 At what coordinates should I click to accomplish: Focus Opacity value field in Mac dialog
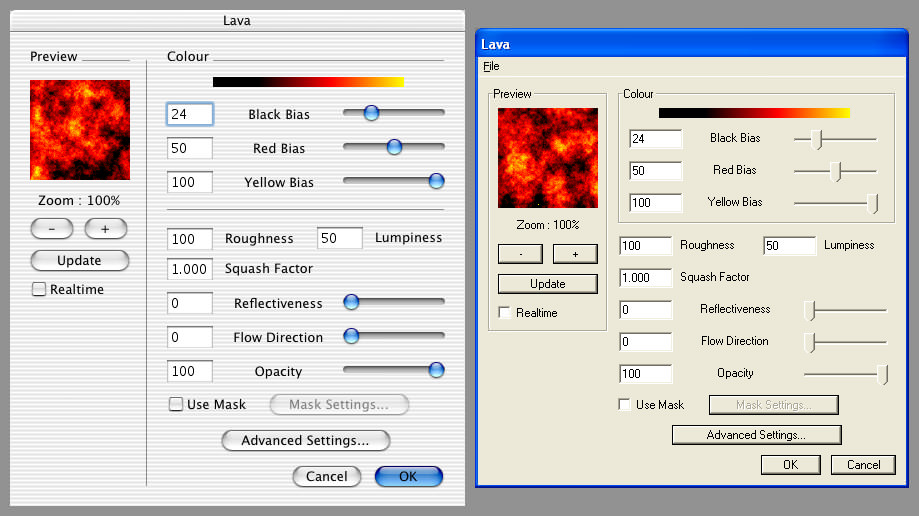190,371
